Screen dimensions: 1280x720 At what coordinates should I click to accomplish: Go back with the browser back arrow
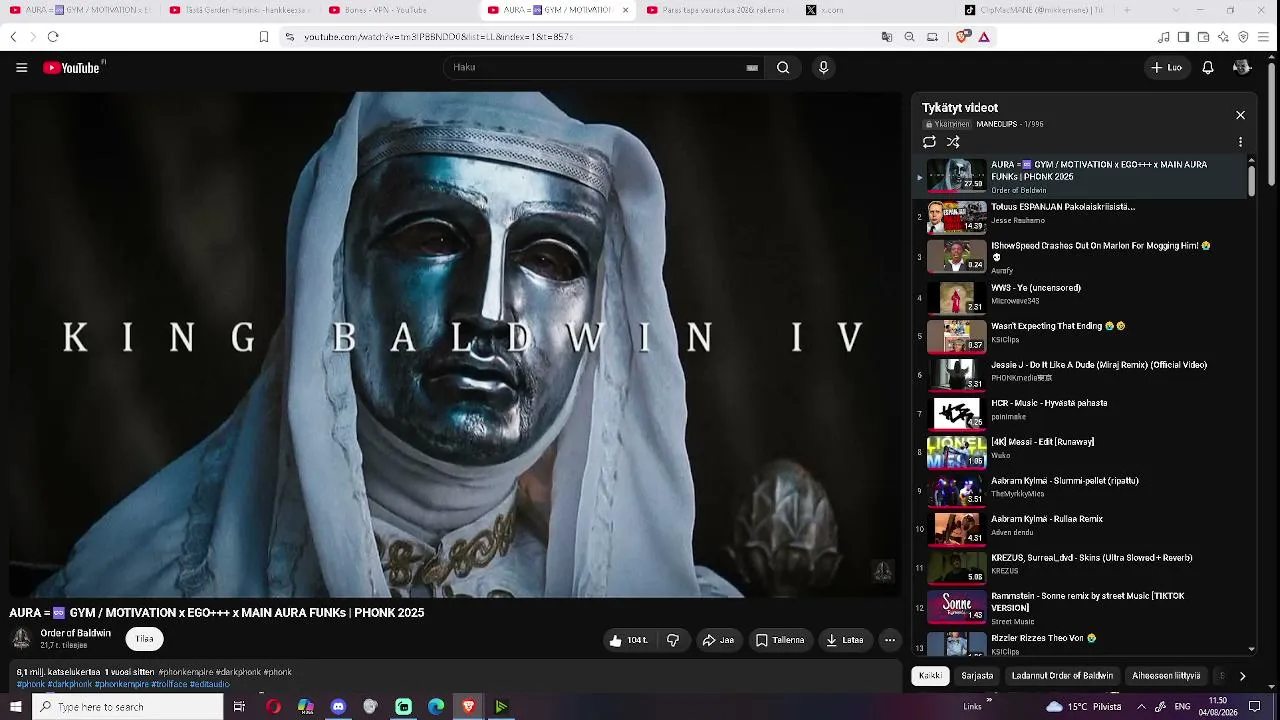[13, 37]
